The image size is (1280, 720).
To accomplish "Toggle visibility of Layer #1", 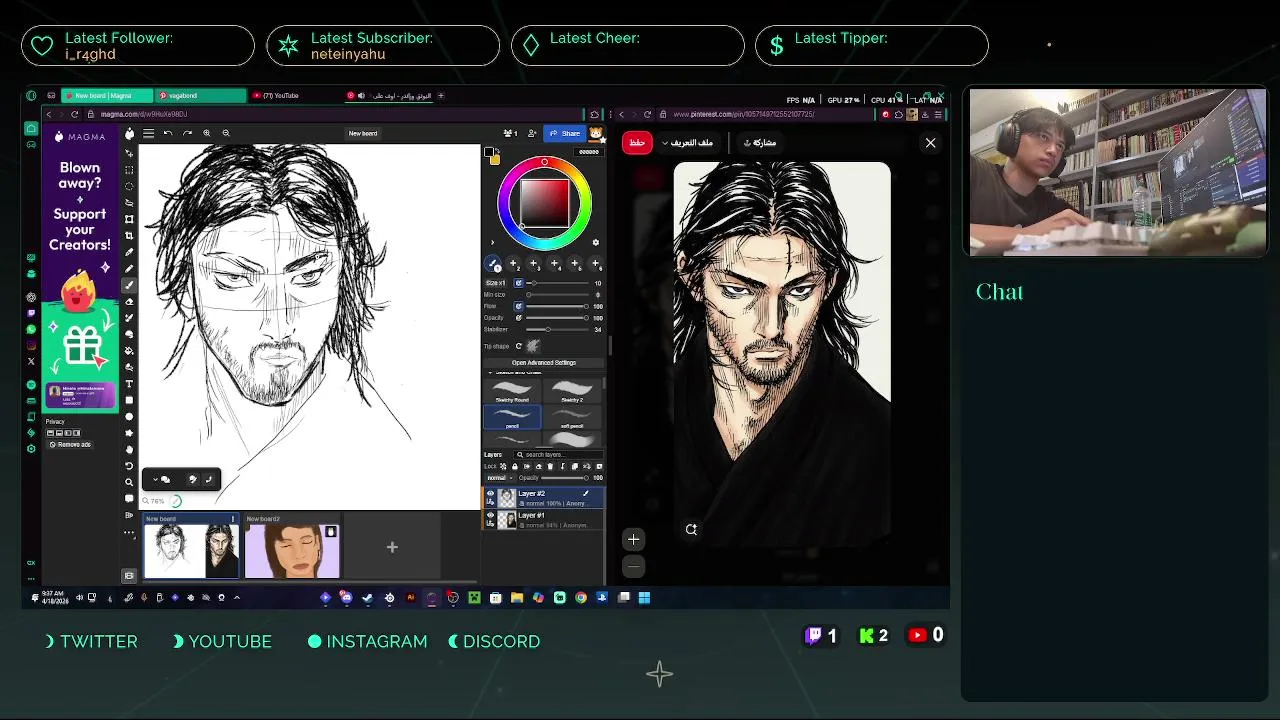I will click(x=491, y=515).
